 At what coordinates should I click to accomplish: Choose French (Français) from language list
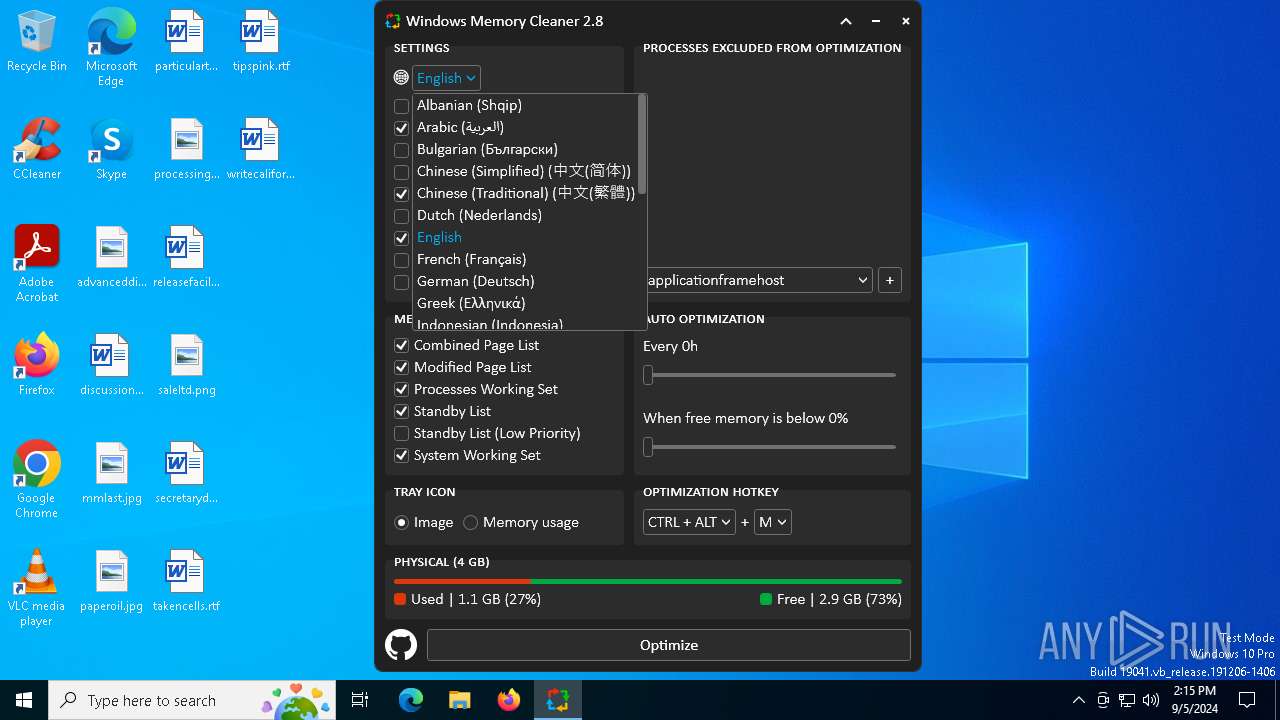click(471, 259)
